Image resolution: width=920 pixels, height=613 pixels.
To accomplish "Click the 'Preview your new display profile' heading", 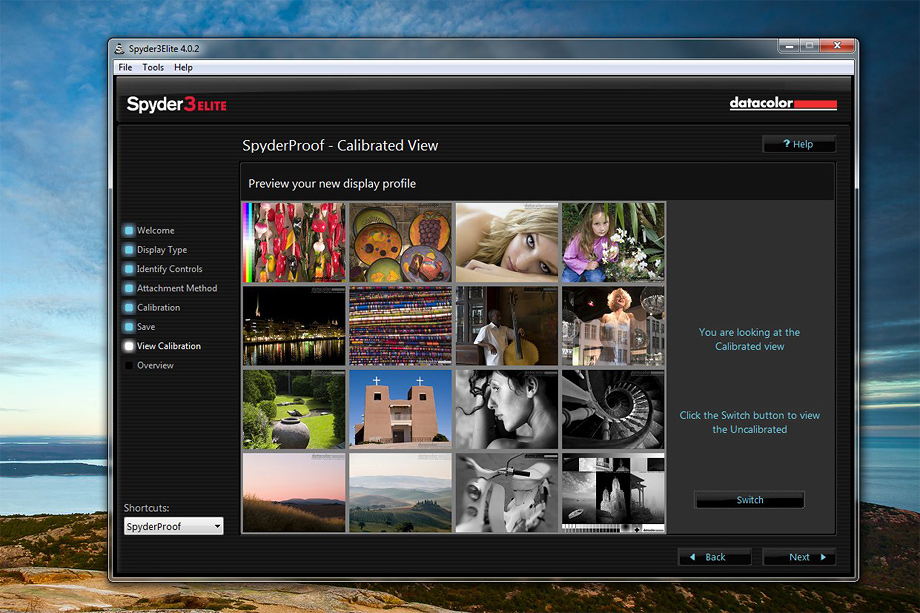I will pyautogui.click(x=332, y=184).
